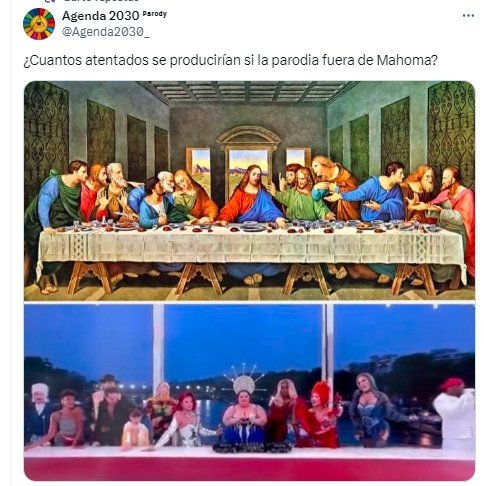The image size is (484, 486).
Task: Open the lower ceremony tableau photo
Action: click(x=249, y=392)
